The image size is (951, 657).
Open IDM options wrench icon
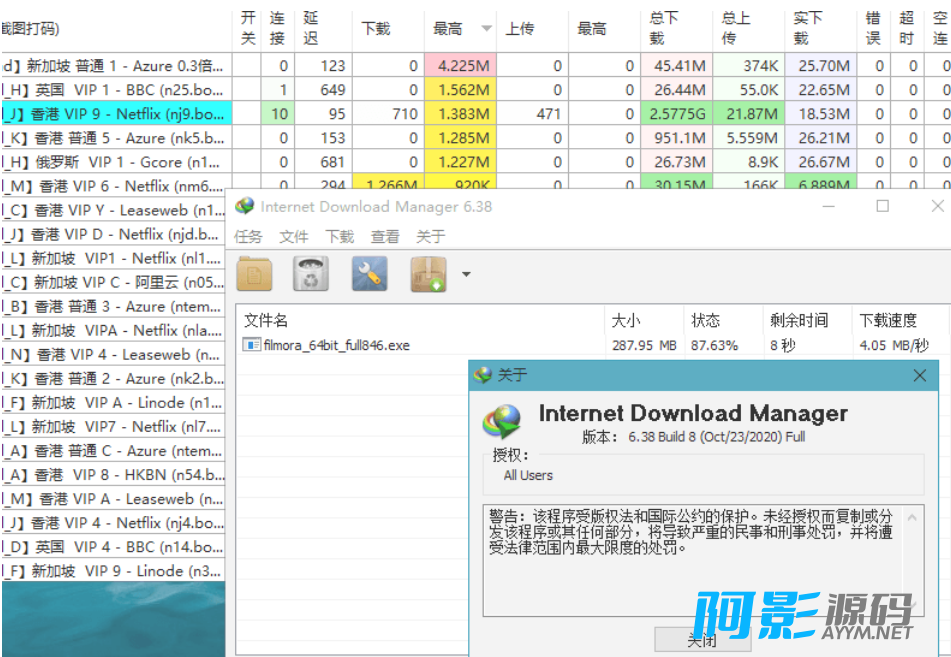coord(369,274)
